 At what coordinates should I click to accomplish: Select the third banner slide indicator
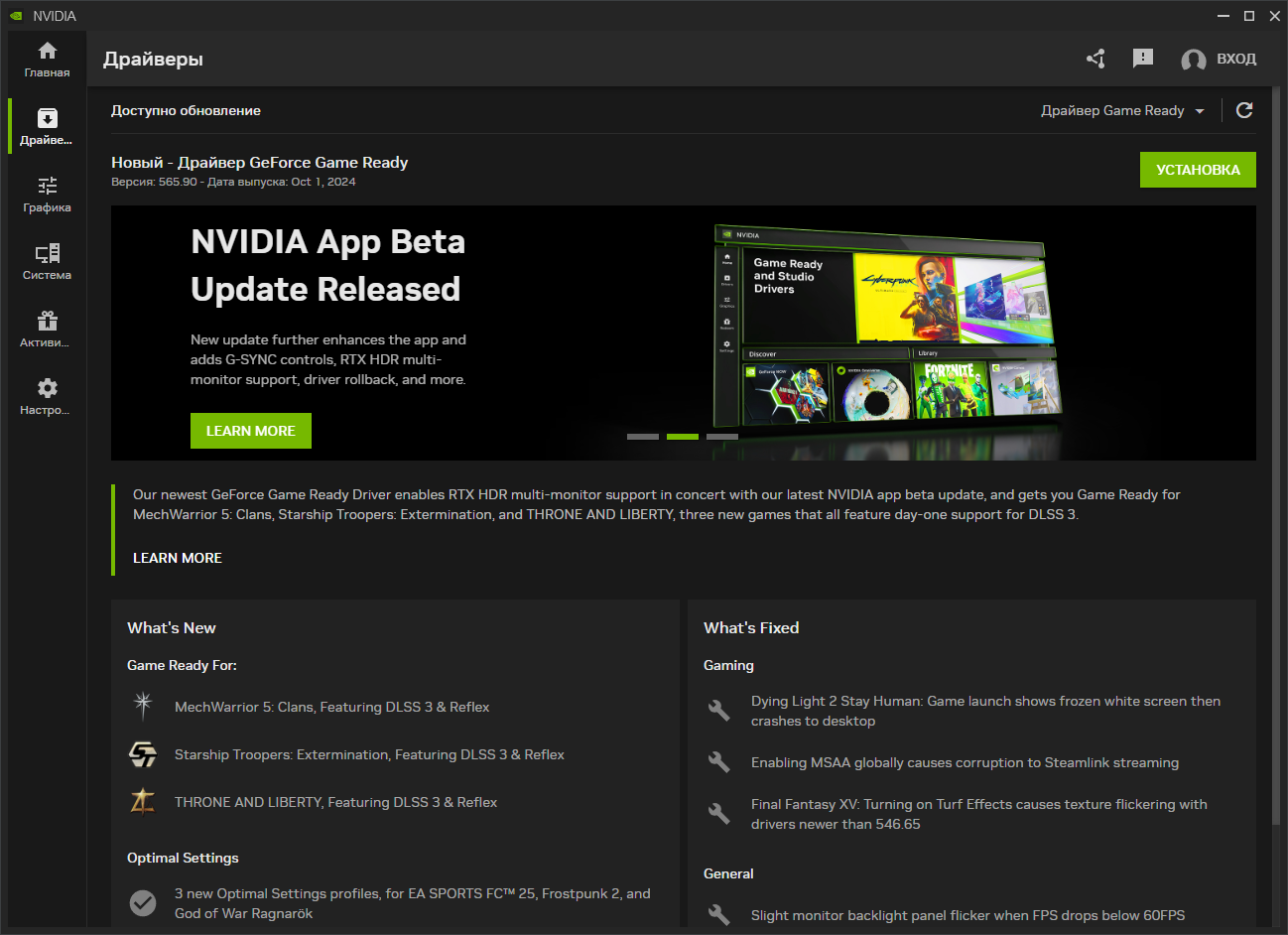click(x=722, y=437)
